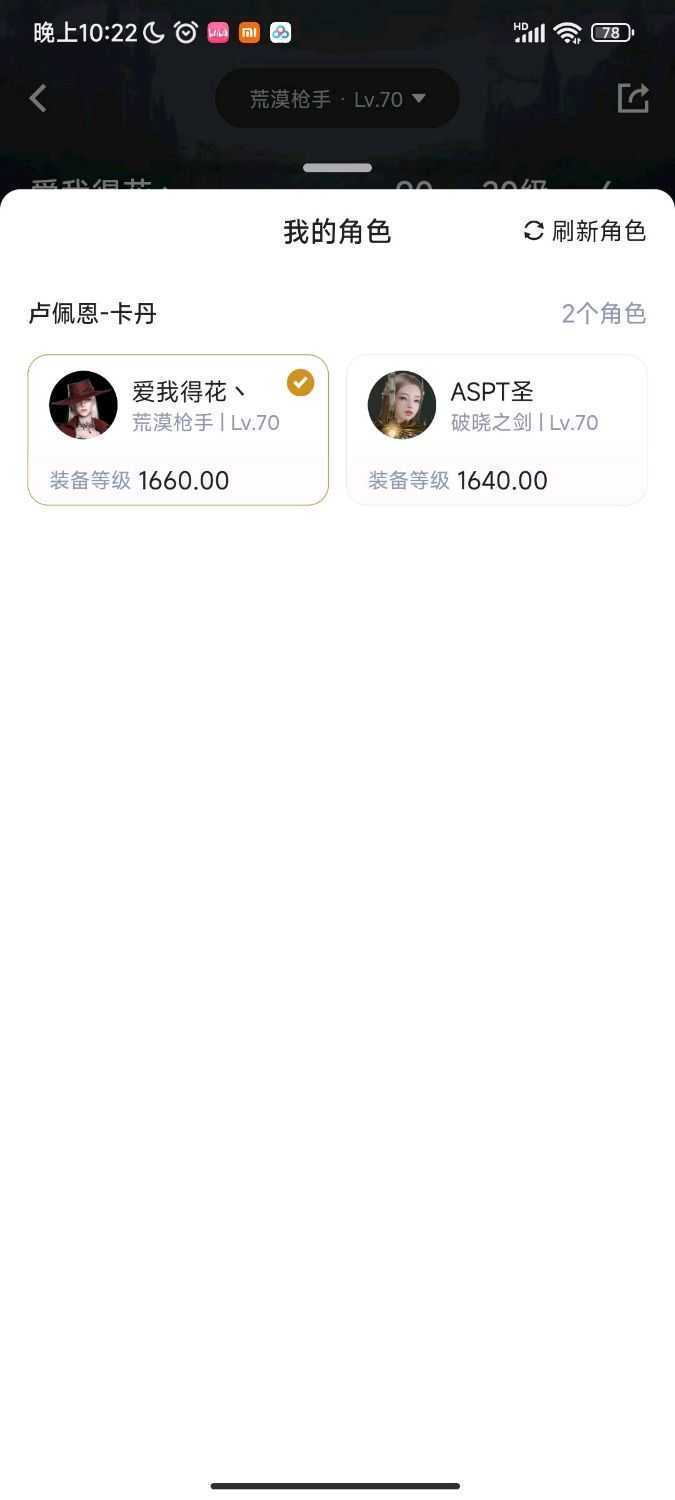Viewport: 675px width, 1500px height.
Task: Tap the 爱我得花 red-hat avatar
Action: (83, 405)
